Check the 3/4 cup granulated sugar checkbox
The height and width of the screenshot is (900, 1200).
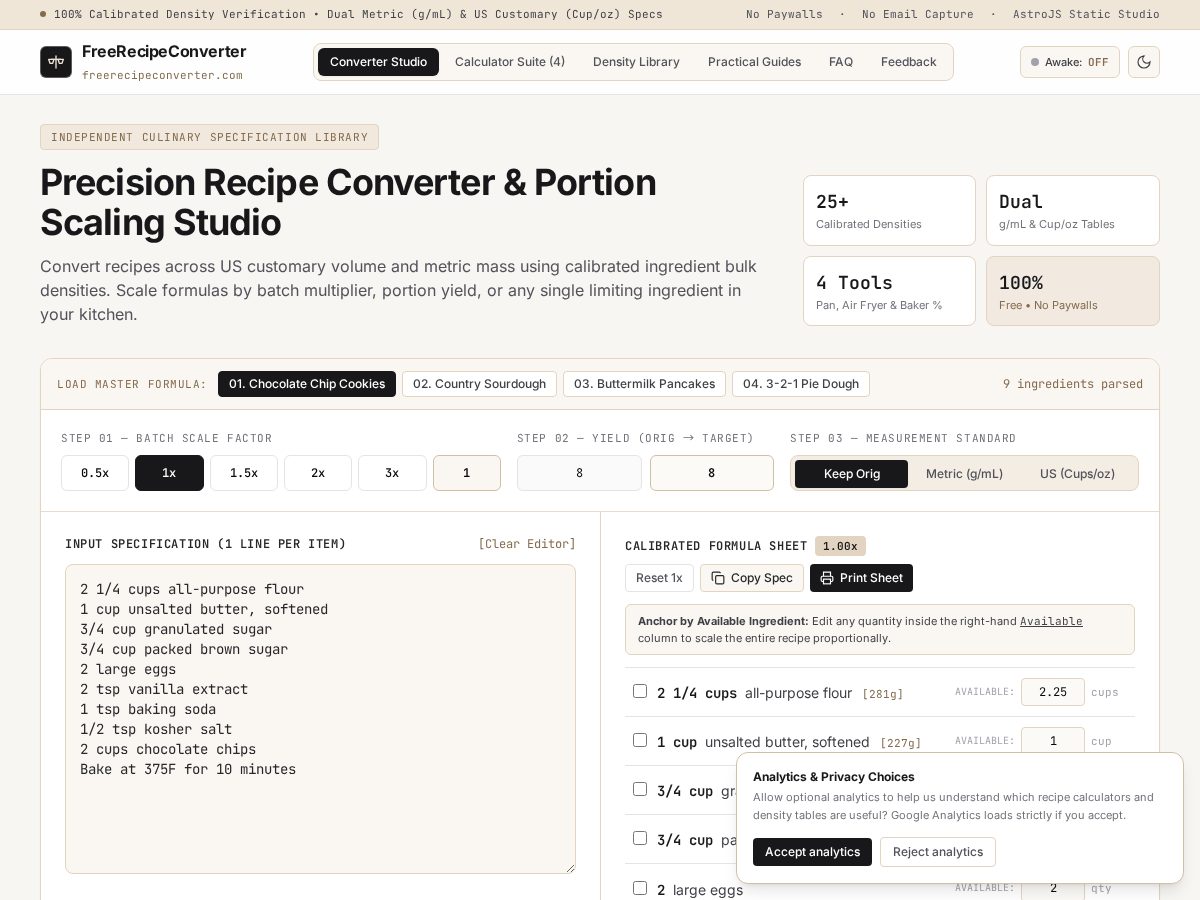click(x=640, y=789)
